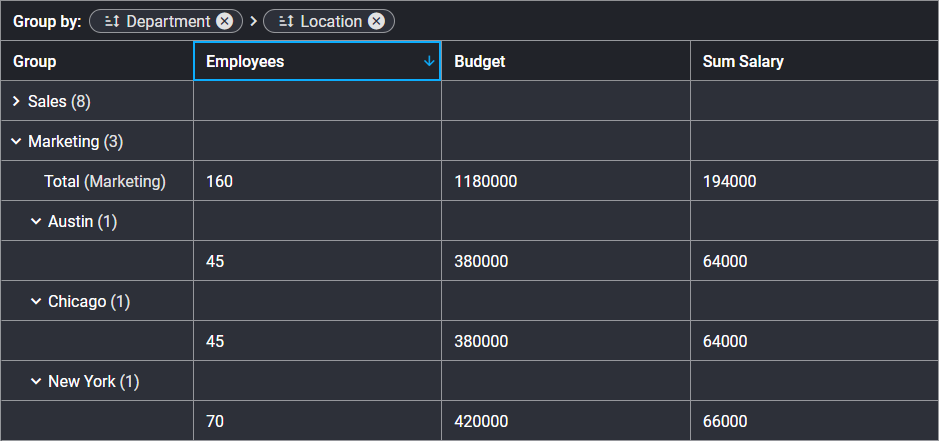Select Chicago's 64000 salary cell
This screenshot has width=939, height=441.
point(814,341)
